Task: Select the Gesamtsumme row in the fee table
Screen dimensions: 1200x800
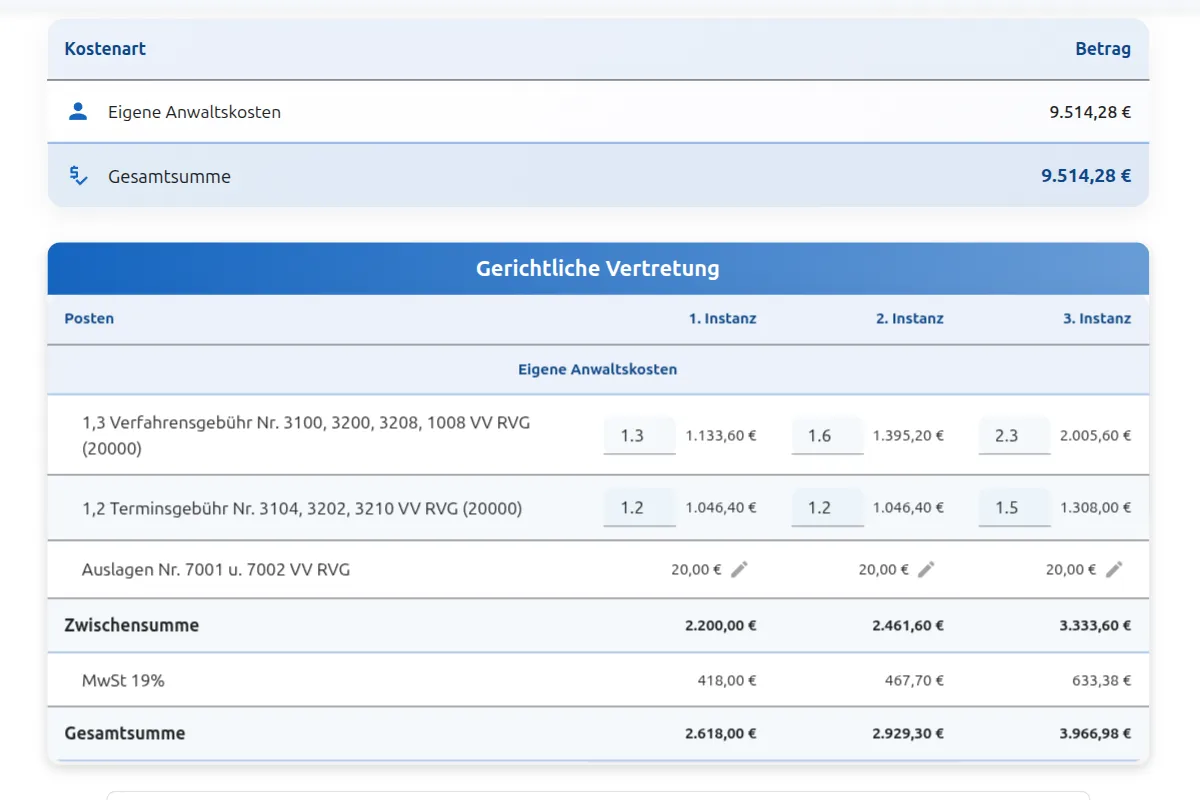Action: [x=125, y=733]
